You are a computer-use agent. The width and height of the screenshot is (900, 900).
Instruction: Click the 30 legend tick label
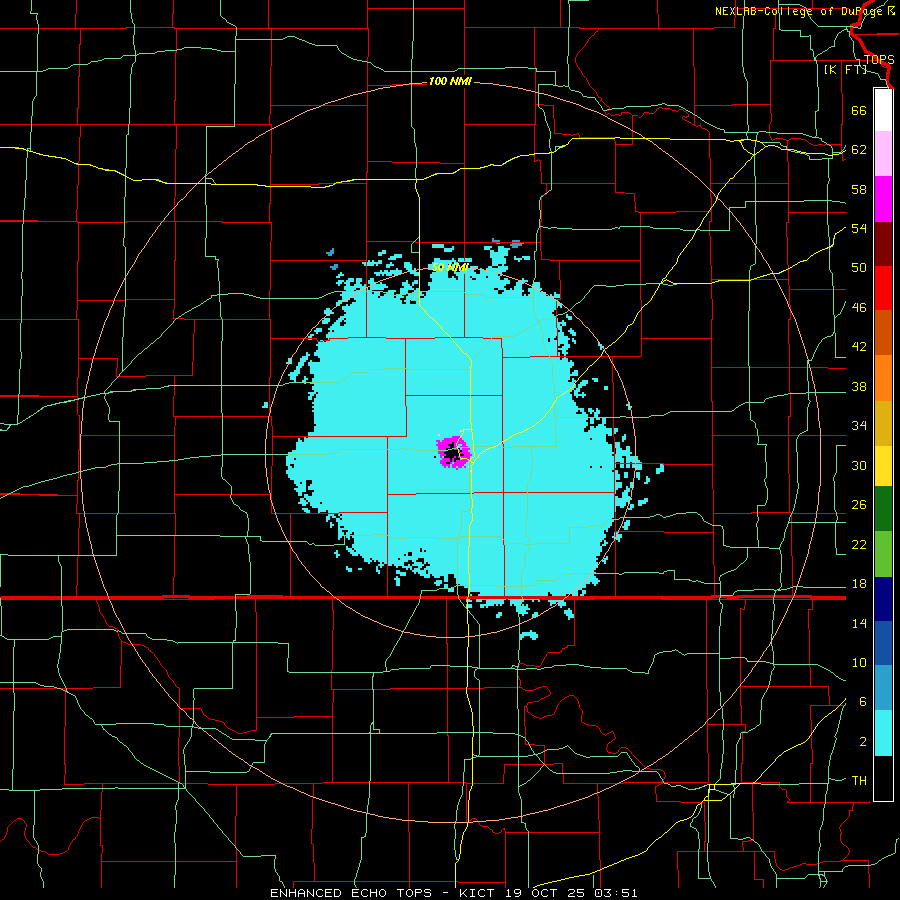pos(859,465)
